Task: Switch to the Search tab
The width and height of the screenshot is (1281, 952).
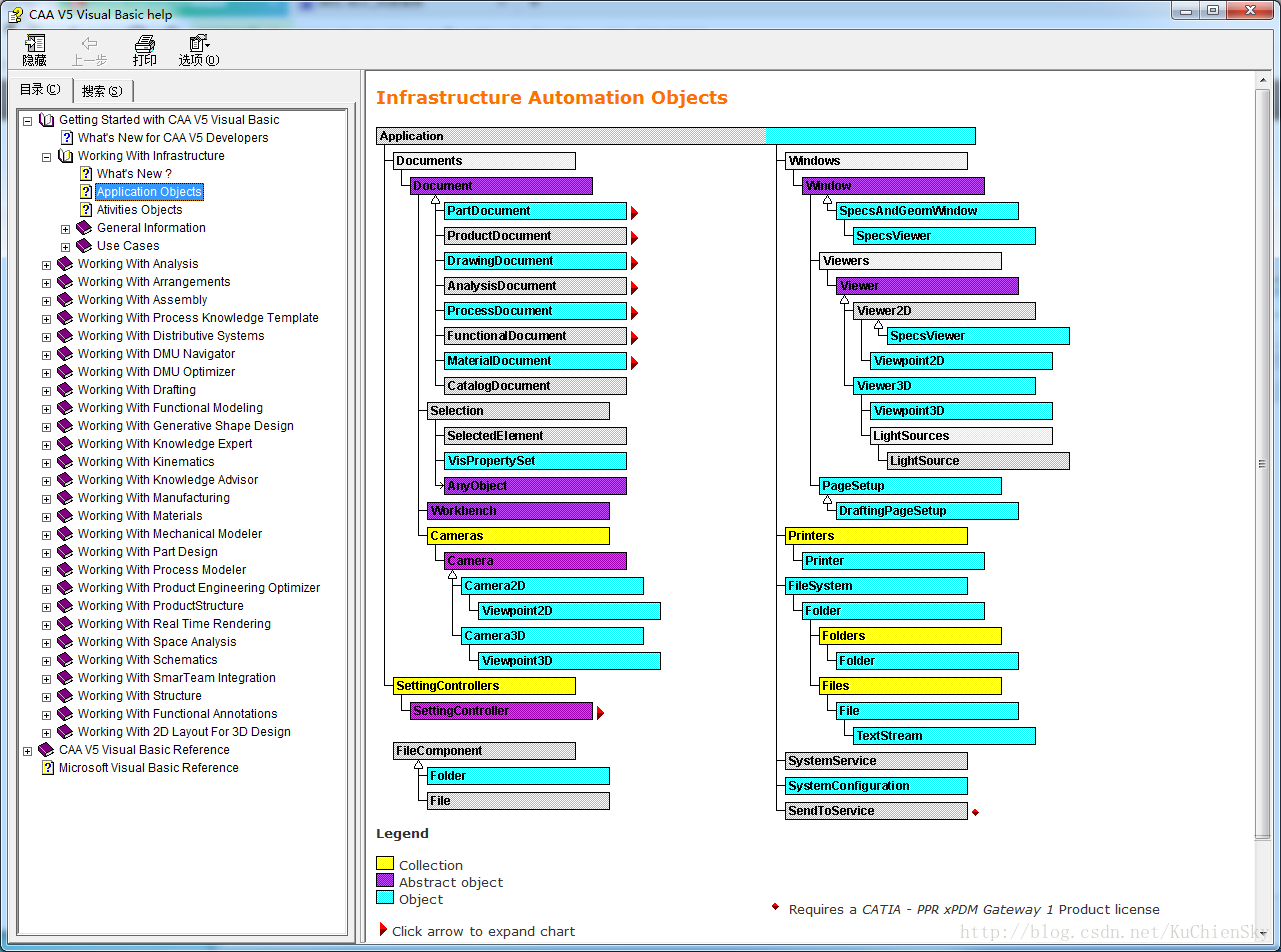Action: [x=102, y=91]
